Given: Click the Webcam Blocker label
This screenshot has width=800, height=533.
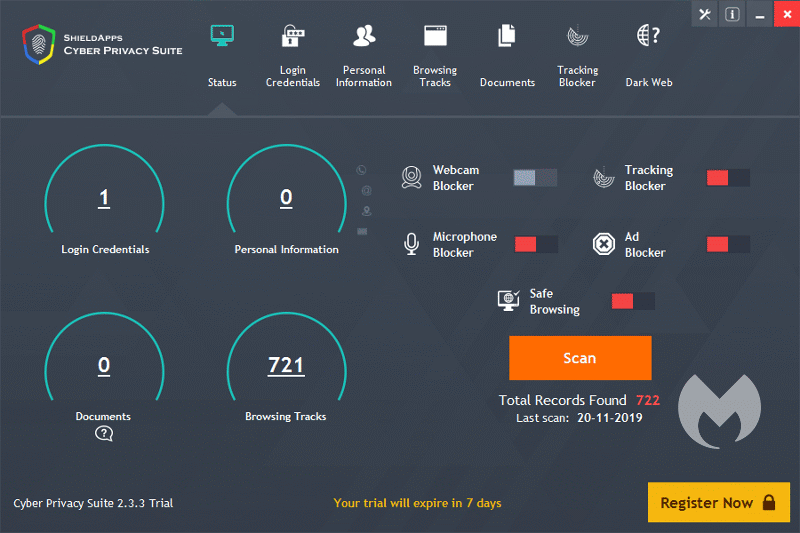Looking at the screenshot, I should pos(456,177).
